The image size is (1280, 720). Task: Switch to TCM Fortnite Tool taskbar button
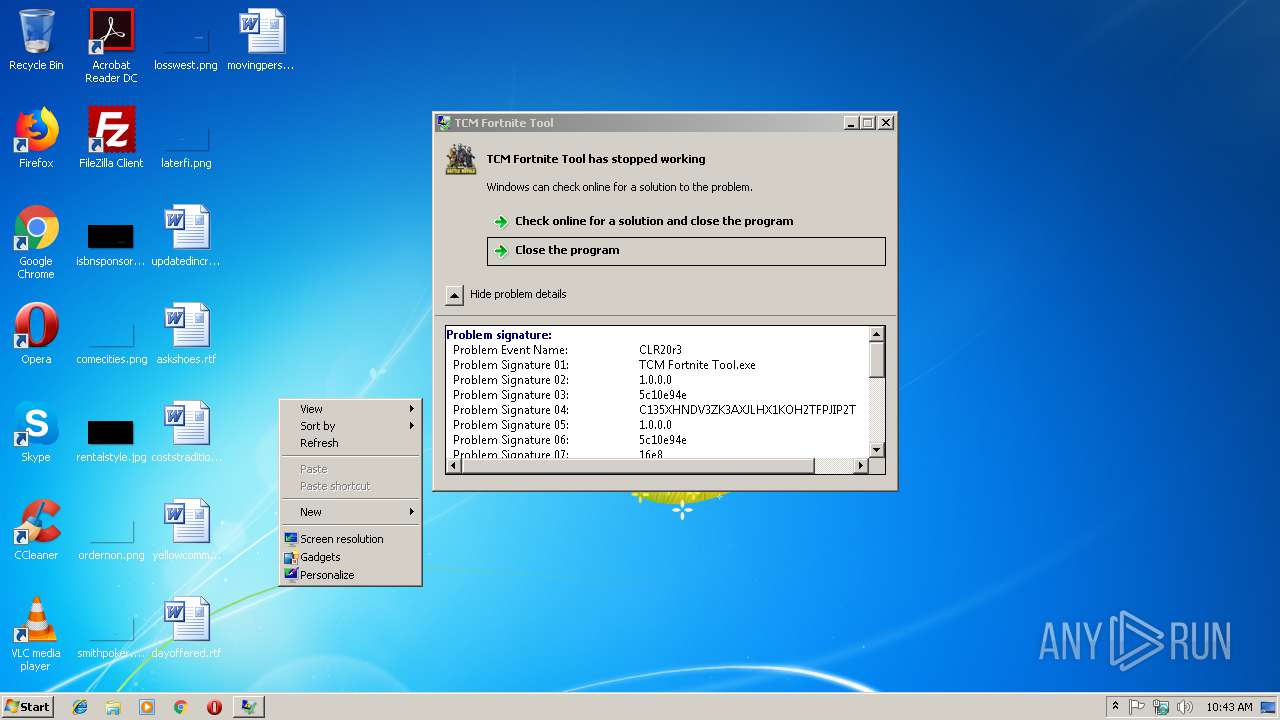[248, 707]
